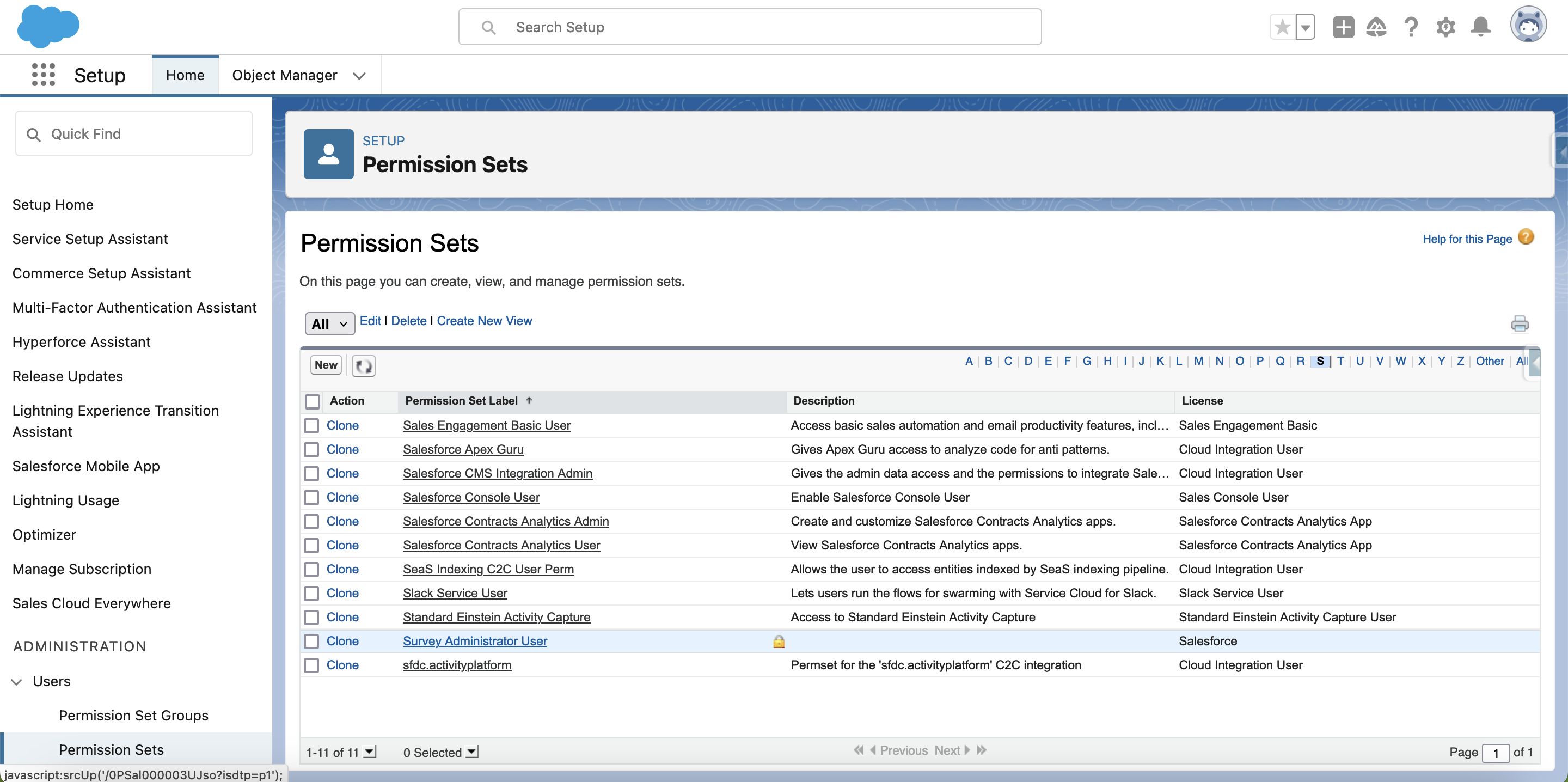The image size is (1568, 782).
Task: Open the 0 Selected dropdown
Action: click(x=473, y=752)
